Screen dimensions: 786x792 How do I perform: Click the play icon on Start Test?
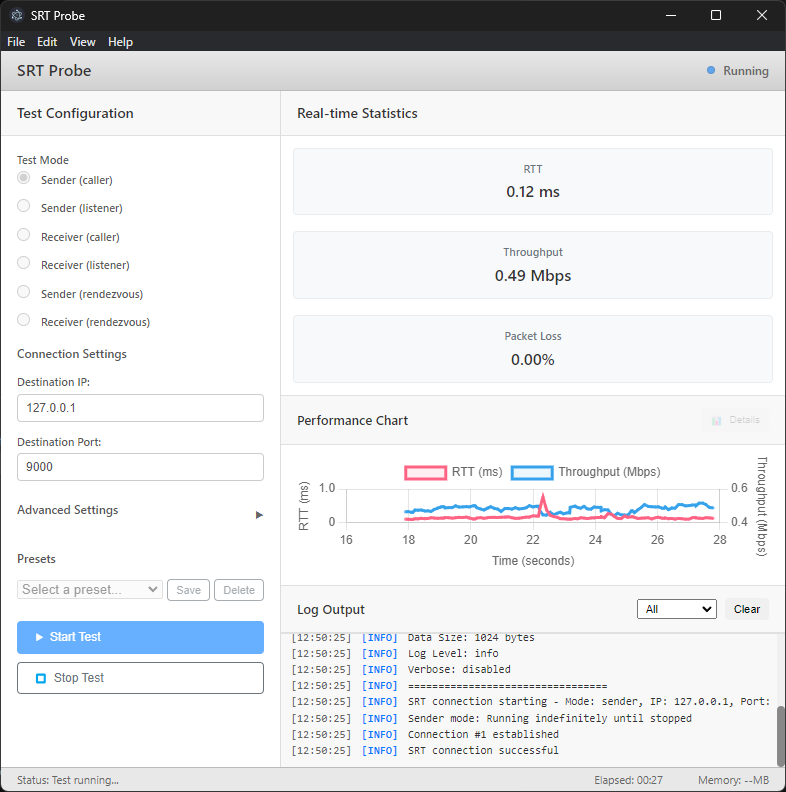point(39,637)
